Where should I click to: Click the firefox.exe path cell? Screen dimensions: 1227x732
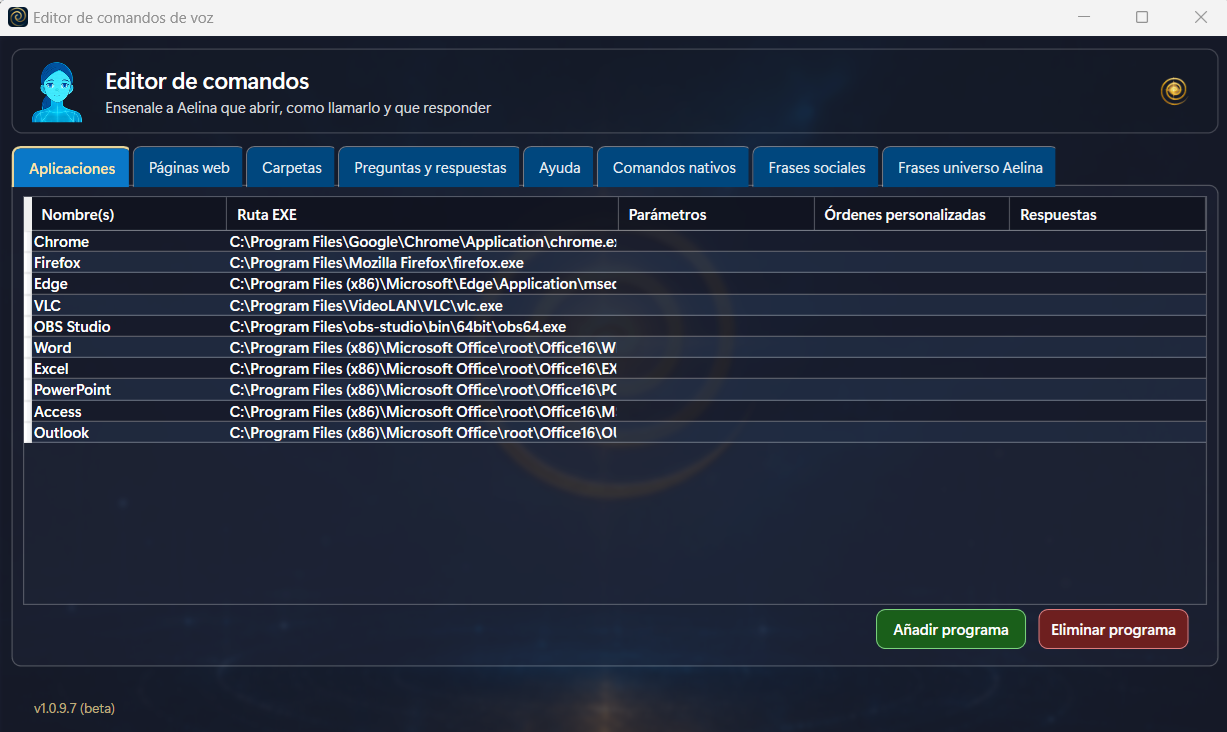(x=422, y=263)
